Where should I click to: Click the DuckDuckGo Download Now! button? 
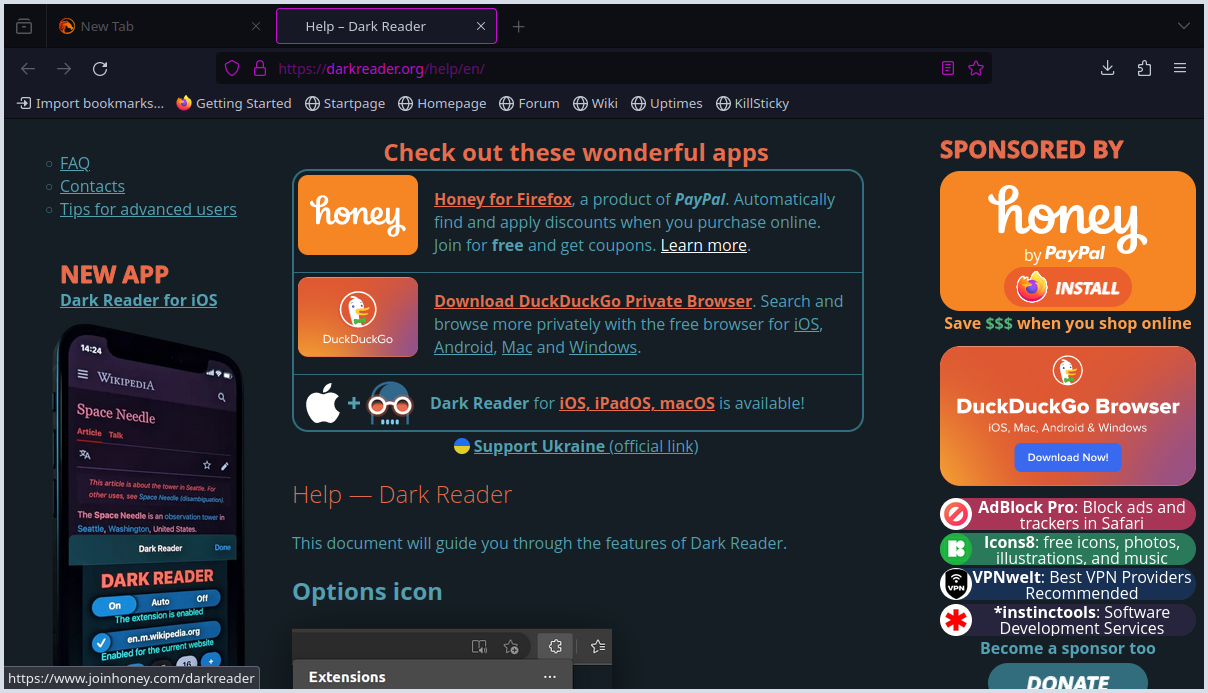click(1068, 457)
